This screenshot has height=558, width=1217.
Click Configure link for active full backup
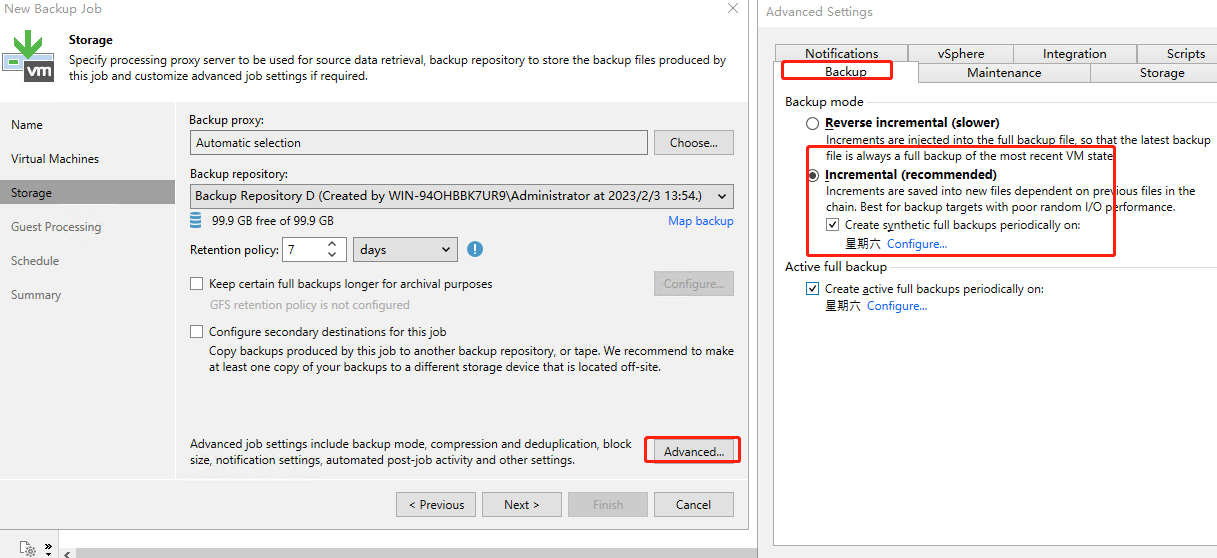click(897, 306)
